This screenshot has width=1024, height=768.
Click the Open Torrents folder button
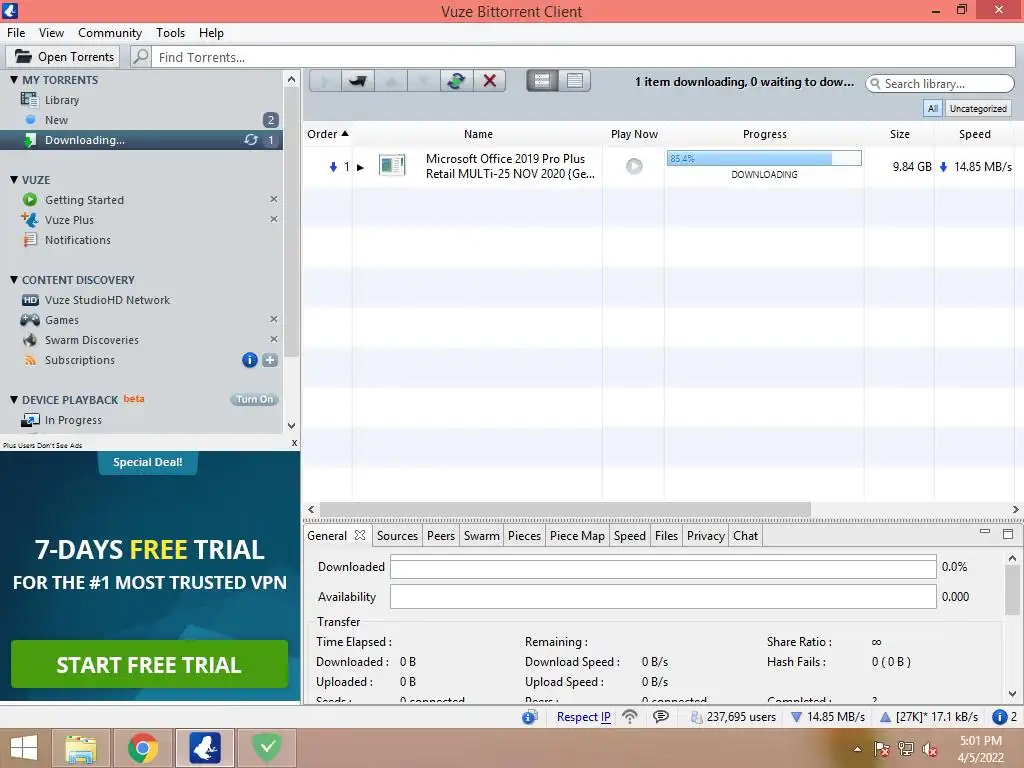point(63,57)
